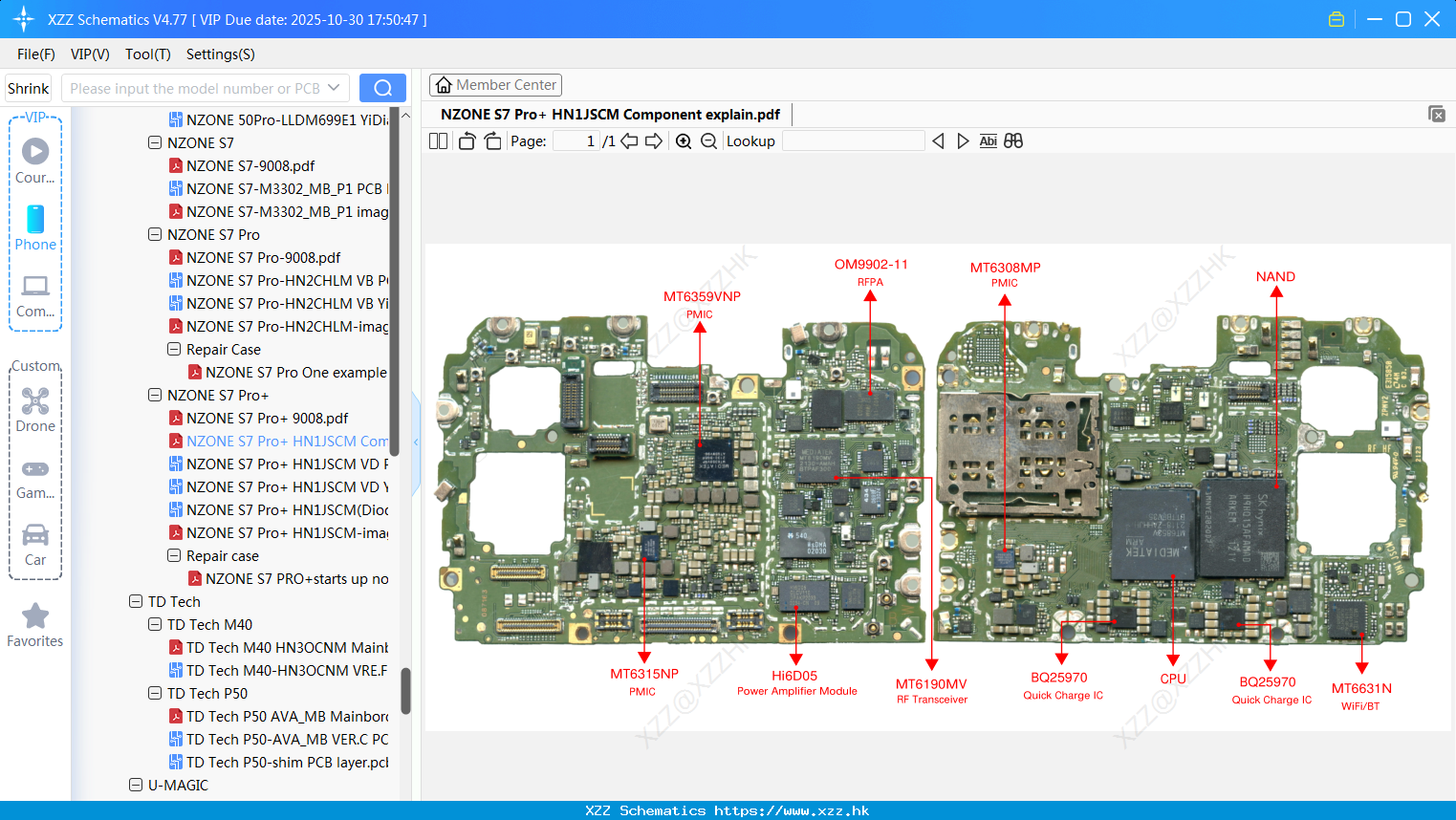This screenshot has height=820, width=1456.
Task: Zoom out of the PDF
Action: coord(708,140)
